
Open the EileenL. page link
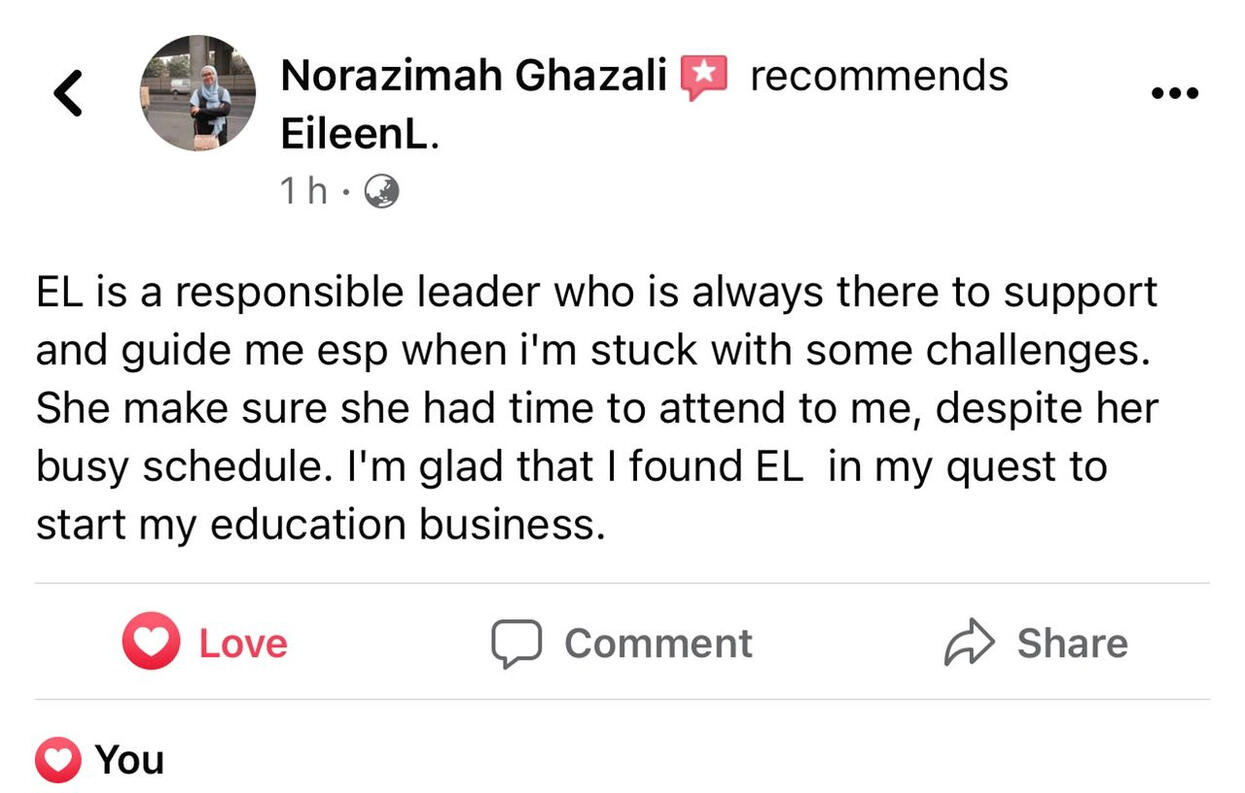pos(358,134)
